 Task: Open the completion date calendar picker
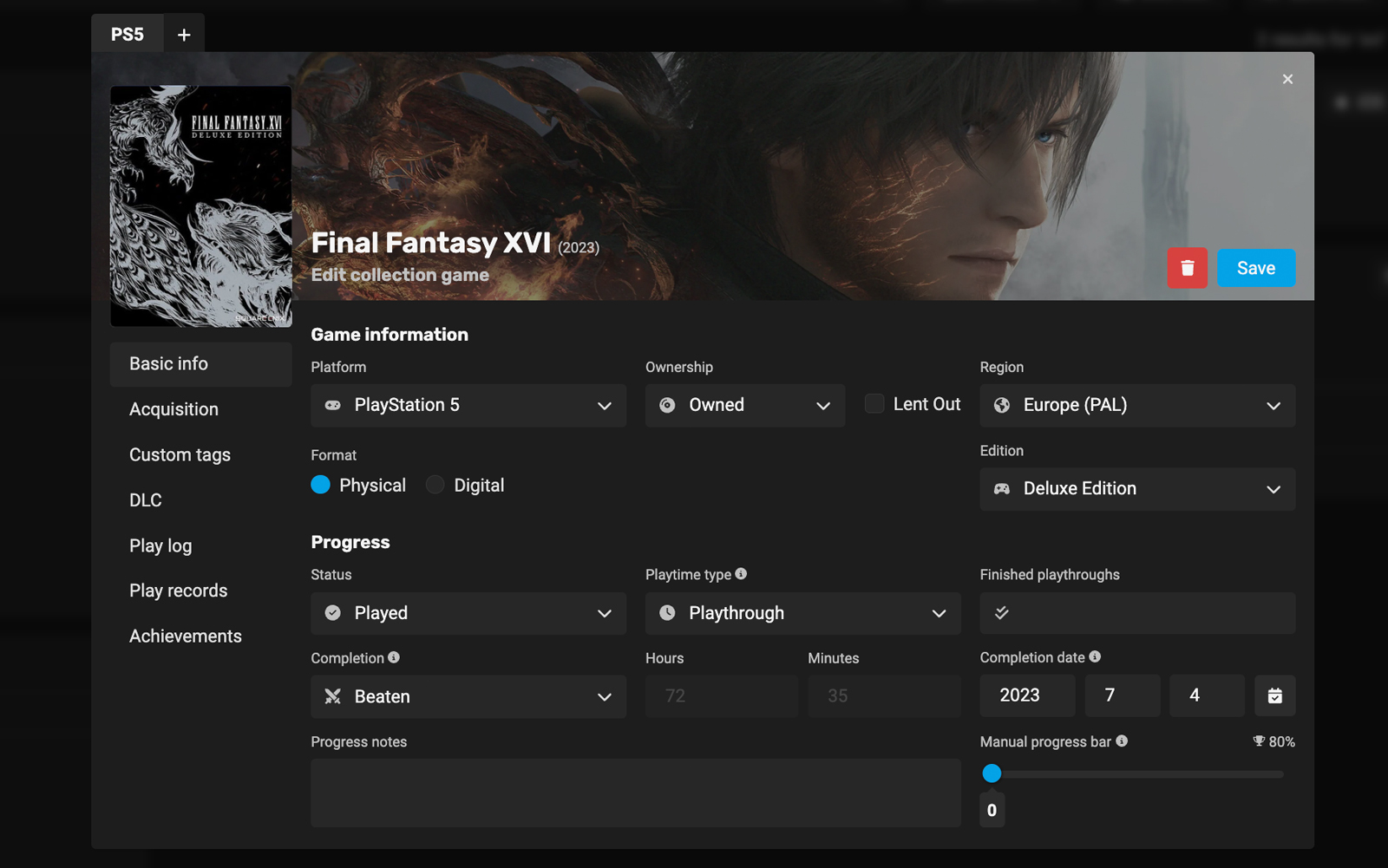coord(1274,695)
